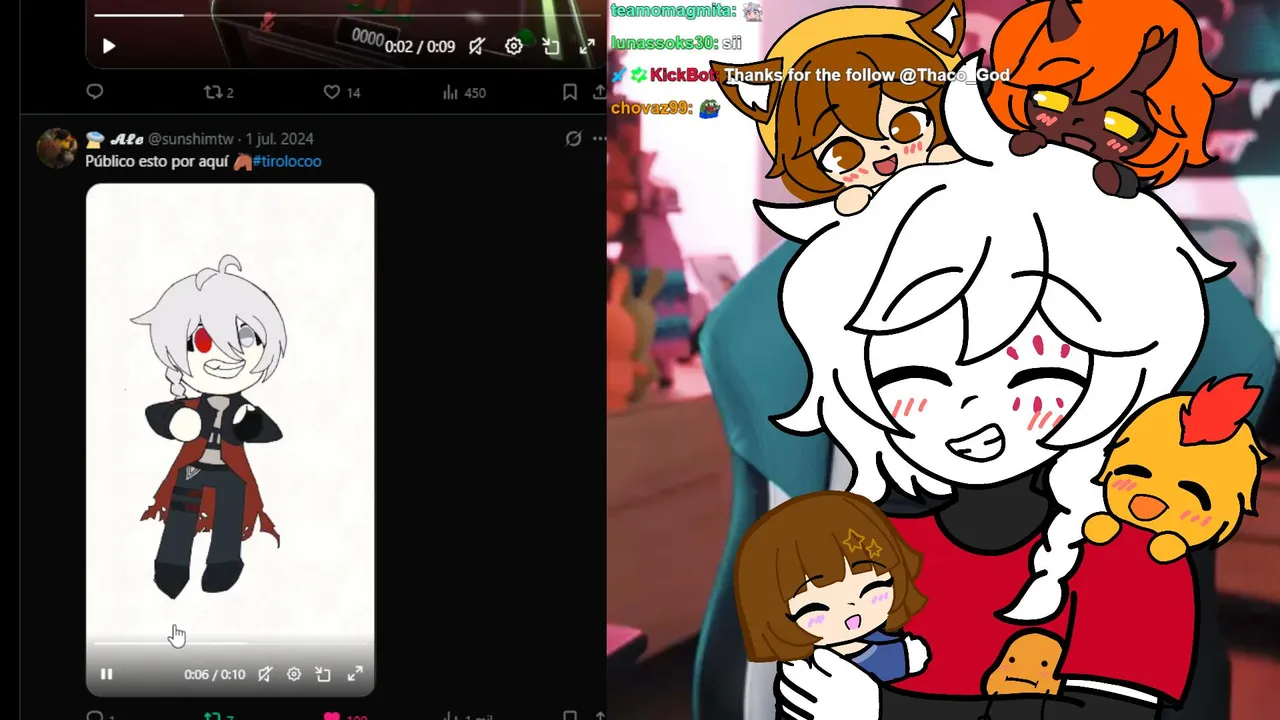View analytics of the post with 450 views
Image resolution: width=1280 pixels, height=720 pixels.
[464, 92]
